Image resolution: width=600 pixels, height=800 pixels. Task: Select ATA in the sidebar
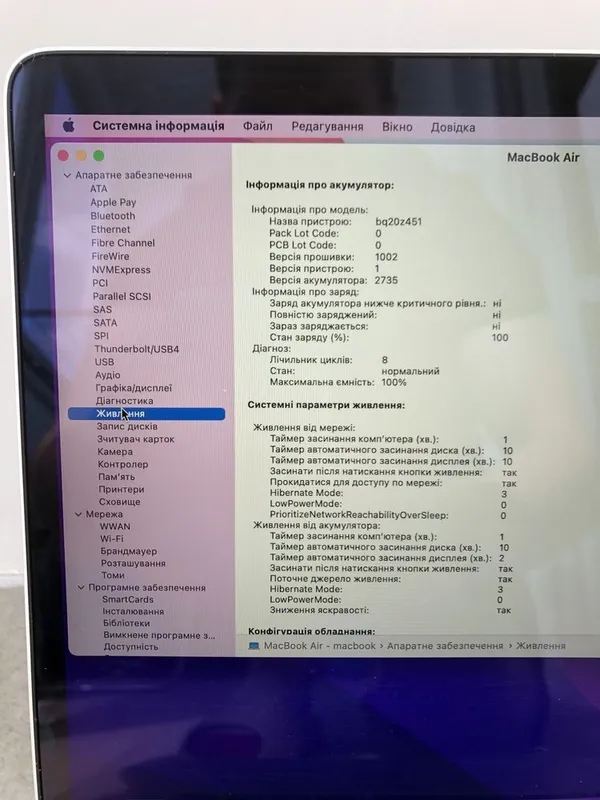click(x=99, y=189)
